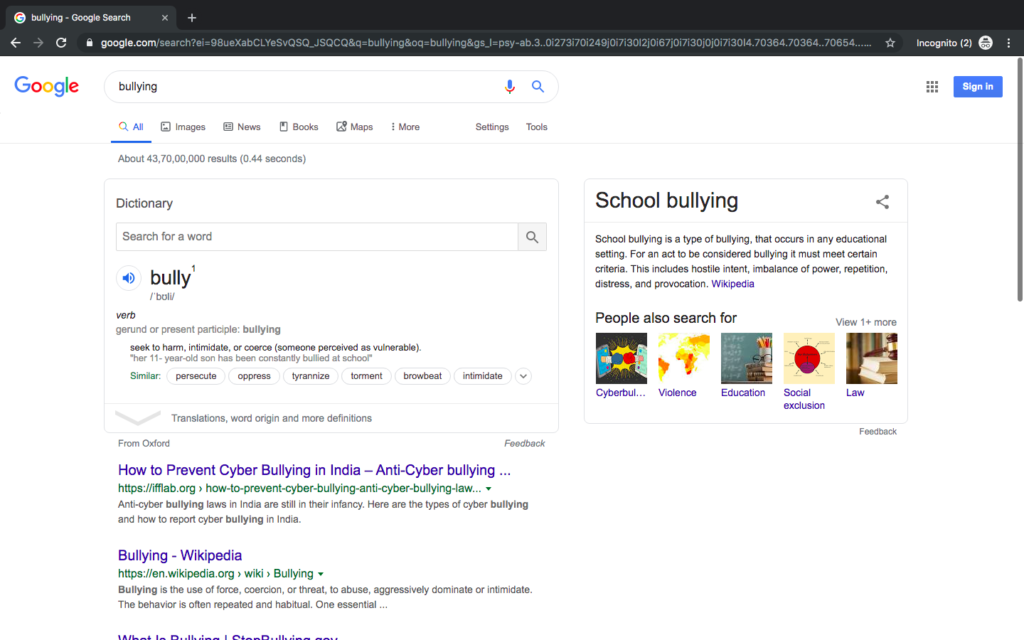Open the Google apps grid
This screenshot has height=640, width=1024.
932,87
